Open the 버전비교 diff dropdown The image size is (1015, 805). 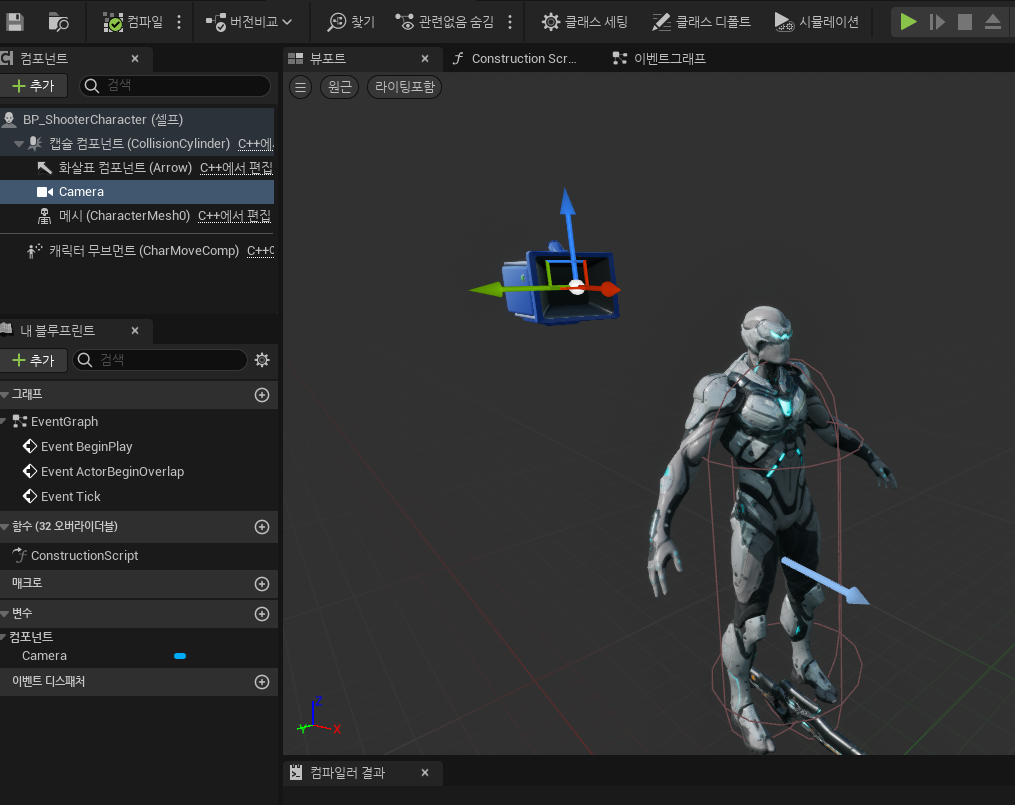(x=249, y=22)
